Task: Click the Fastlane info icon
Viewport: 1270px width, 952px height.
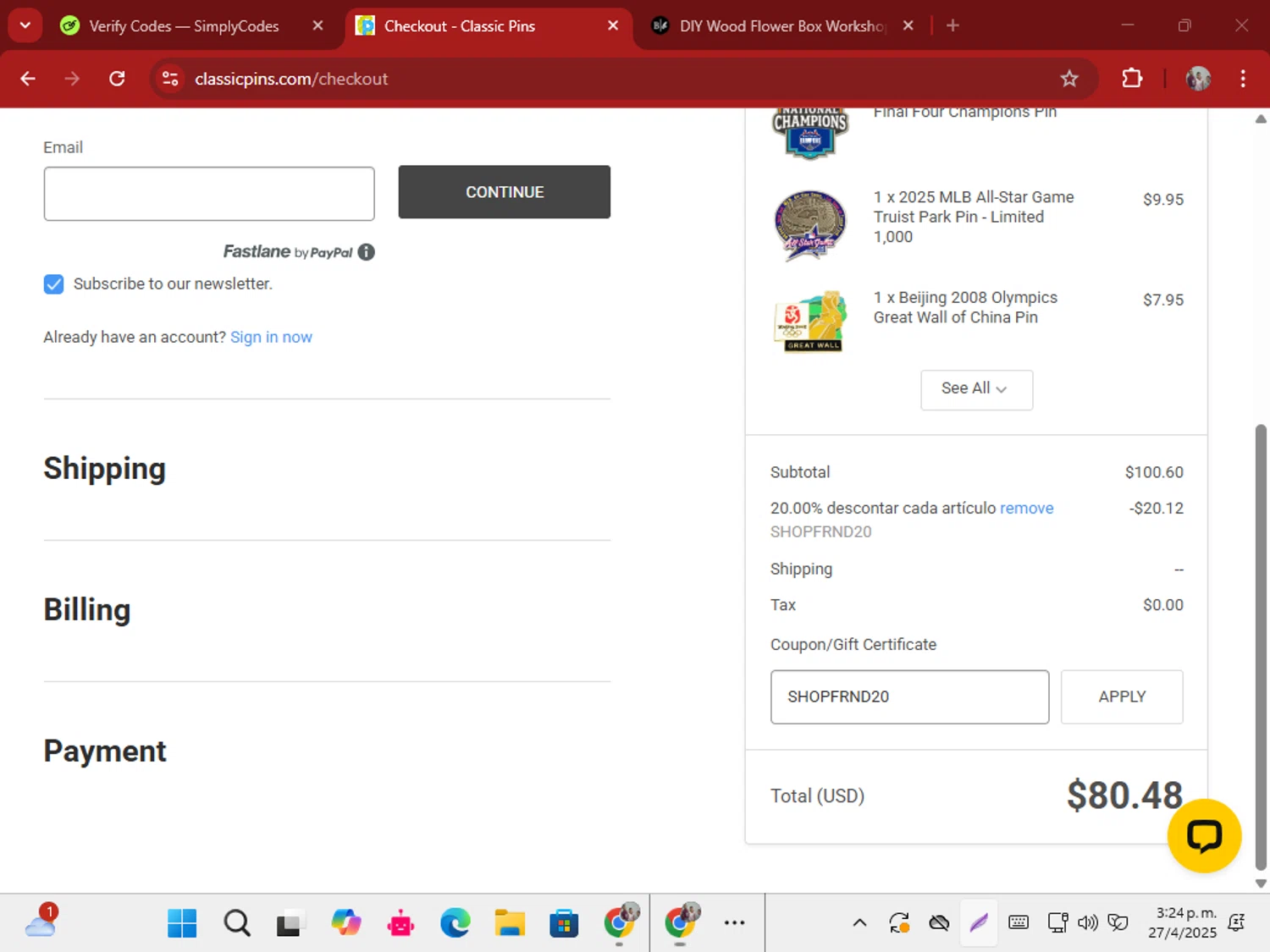Action: coord(366,252)
